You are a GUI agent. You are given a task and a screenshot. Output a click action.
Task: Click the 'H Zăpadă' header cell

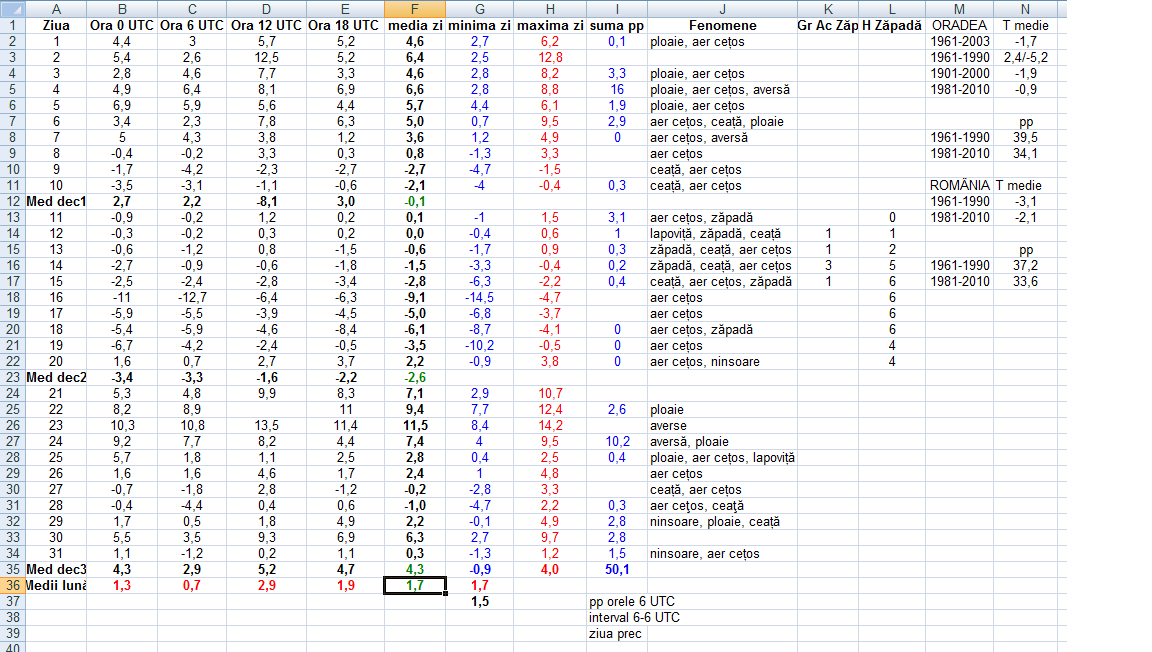click(x=892, y=26)
